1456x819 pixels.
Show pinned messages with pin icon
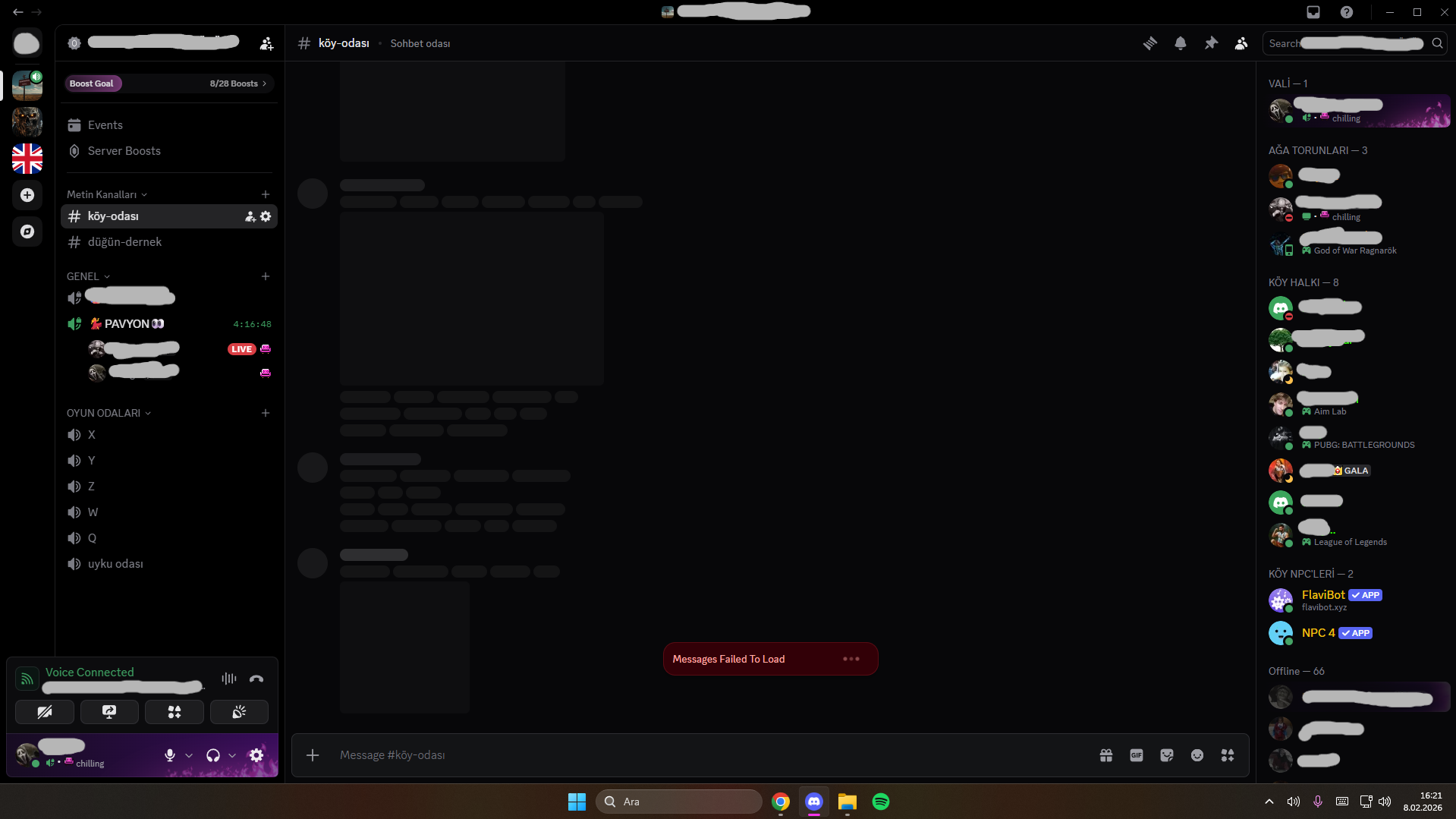[x=1211, y=43]
